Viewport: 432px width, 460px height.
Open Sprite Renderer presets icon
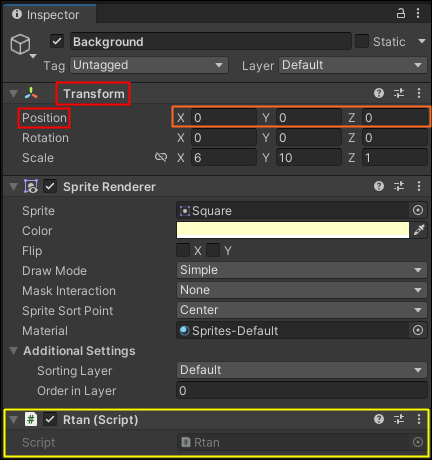pyautogui.click(x=399, y=186)
